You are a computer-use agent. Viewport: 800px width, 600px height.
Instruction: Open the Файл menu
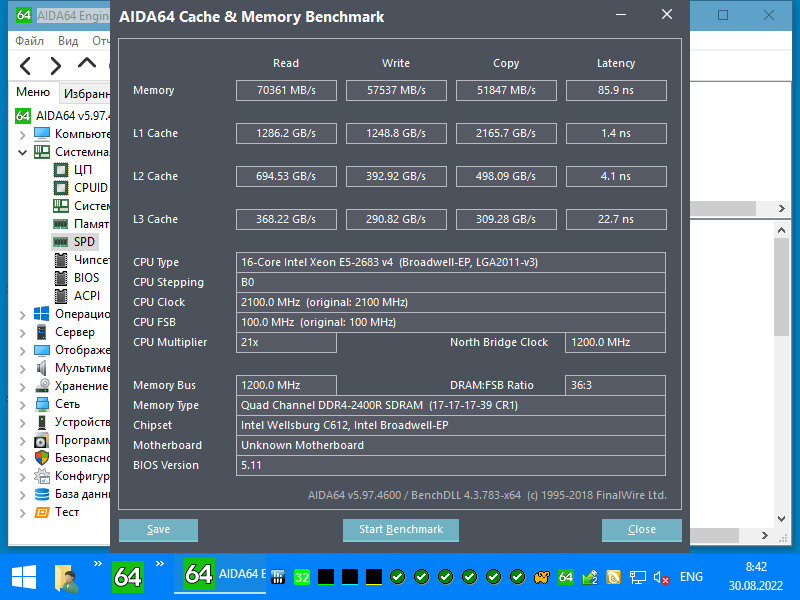(x=30, y=41)
